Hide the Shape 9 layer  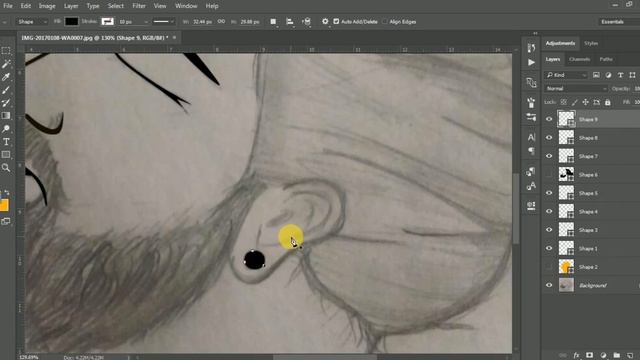pos(549,119)
